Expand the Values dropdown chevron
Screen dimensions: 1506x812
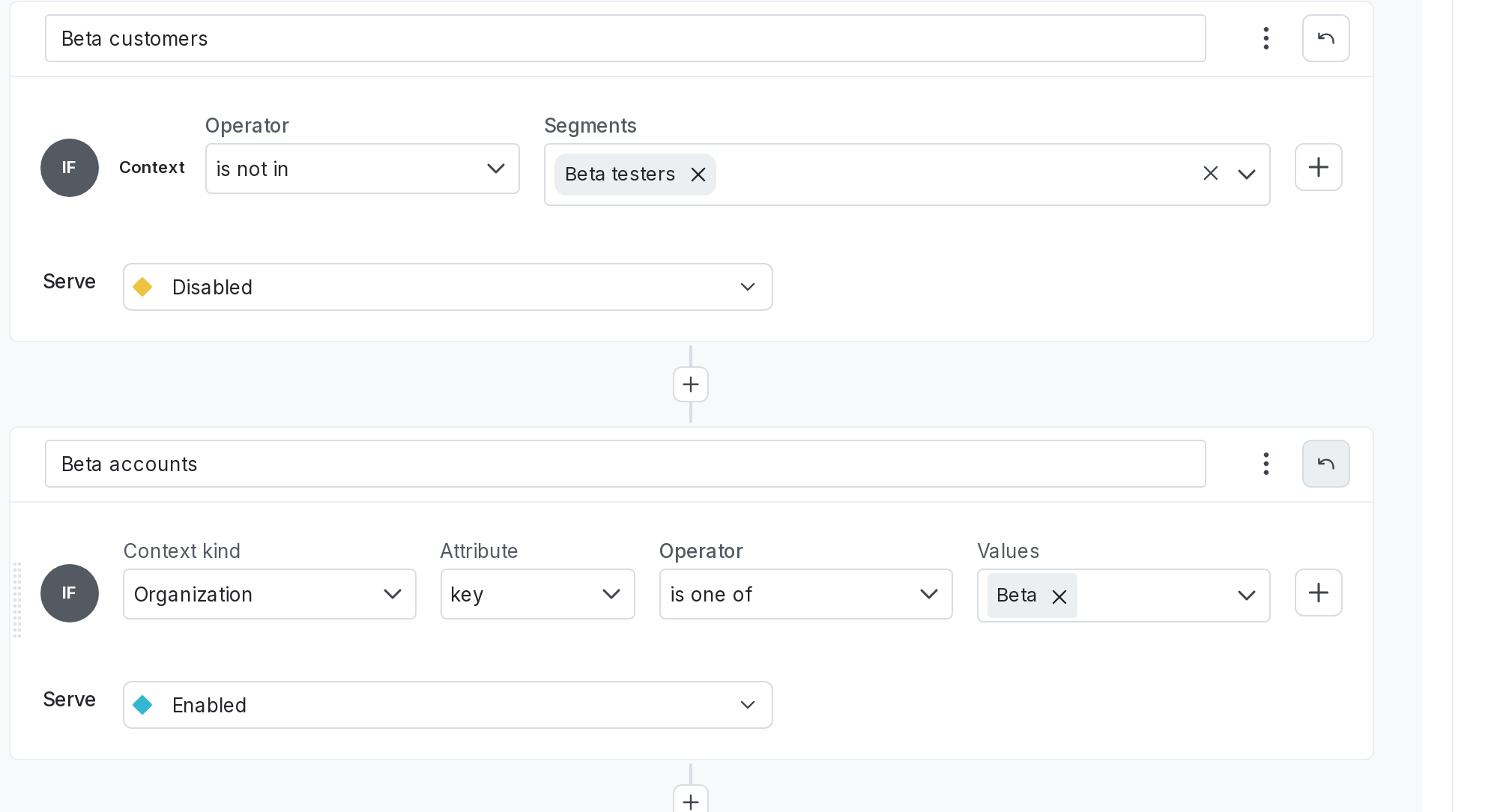pyautogui.click(x=1246, y=595)
